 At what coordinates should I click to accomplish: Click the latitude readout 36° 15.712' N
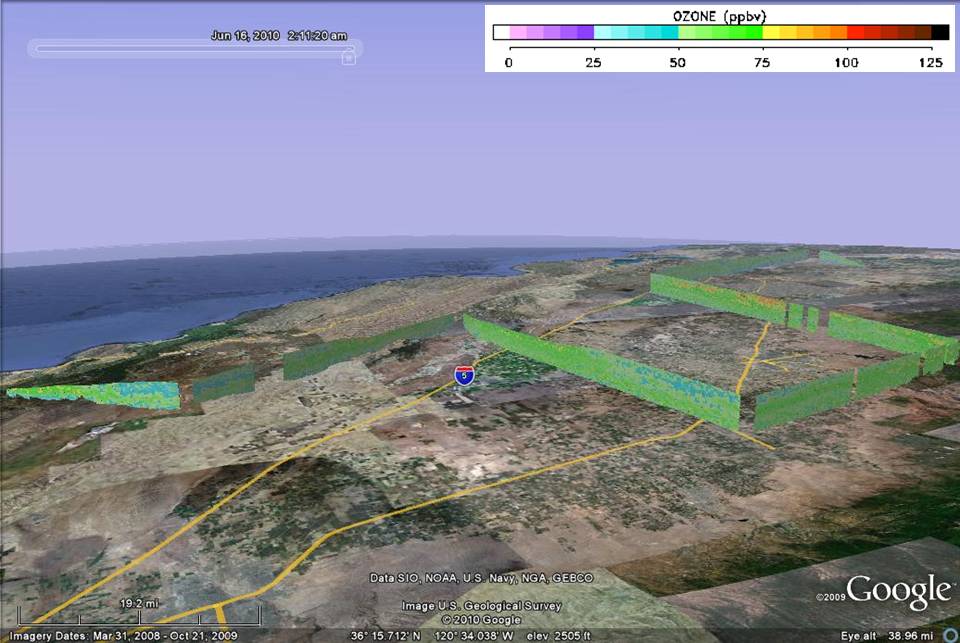[386, 636]
